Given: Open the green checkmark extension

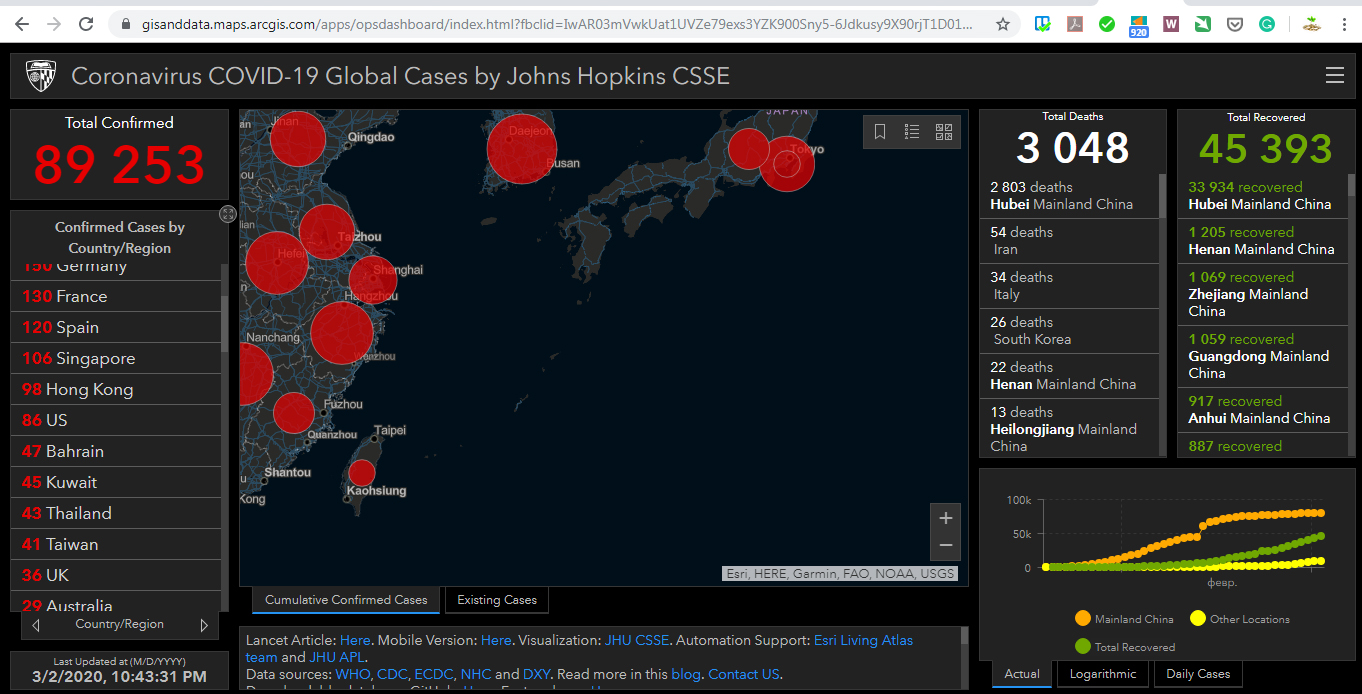Looking at the screenshot, I should coord(1107,24).
